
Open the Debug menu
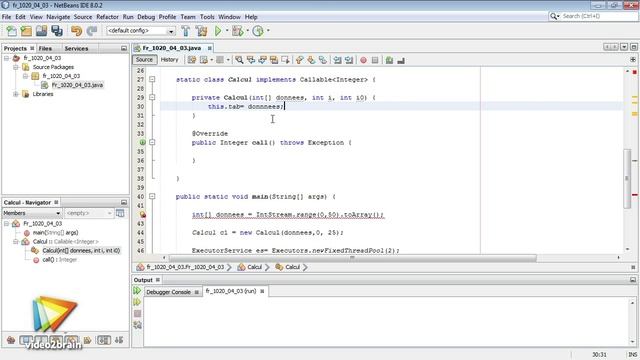146,17
